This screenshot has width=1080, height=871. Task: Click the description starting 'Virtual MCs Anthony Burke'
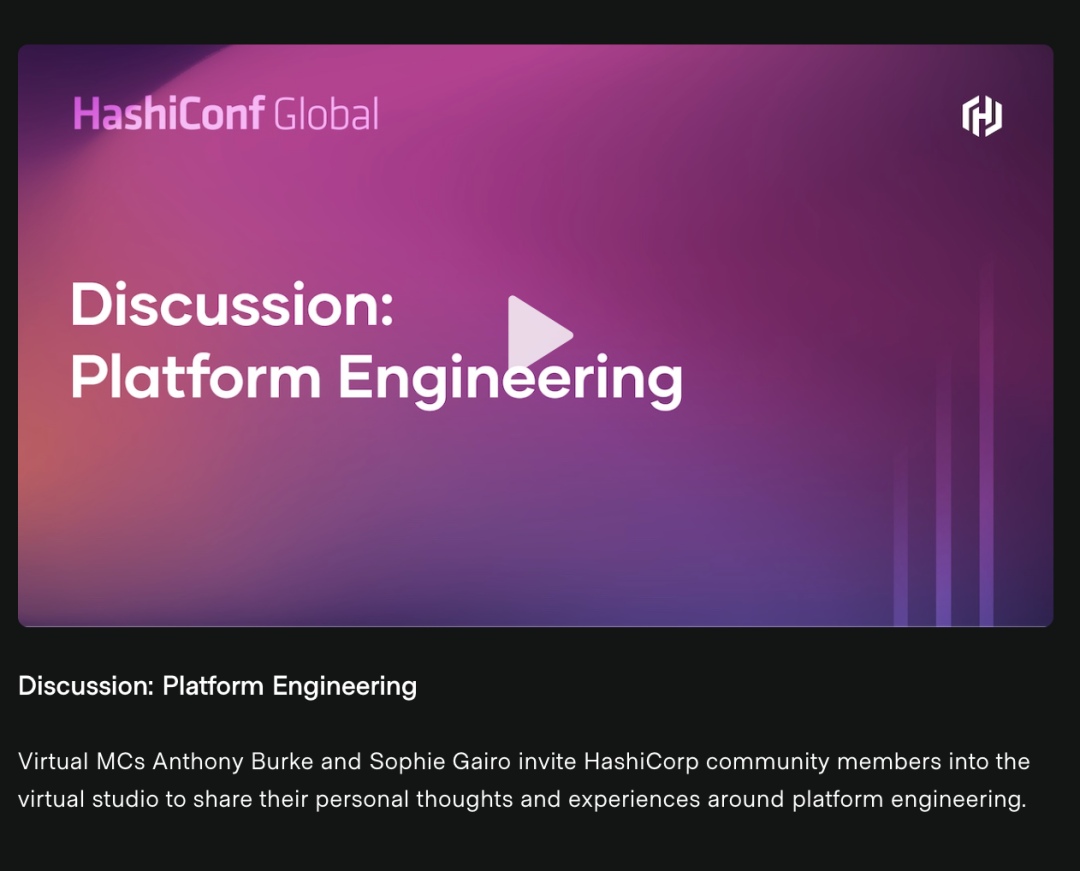[523, 780]
